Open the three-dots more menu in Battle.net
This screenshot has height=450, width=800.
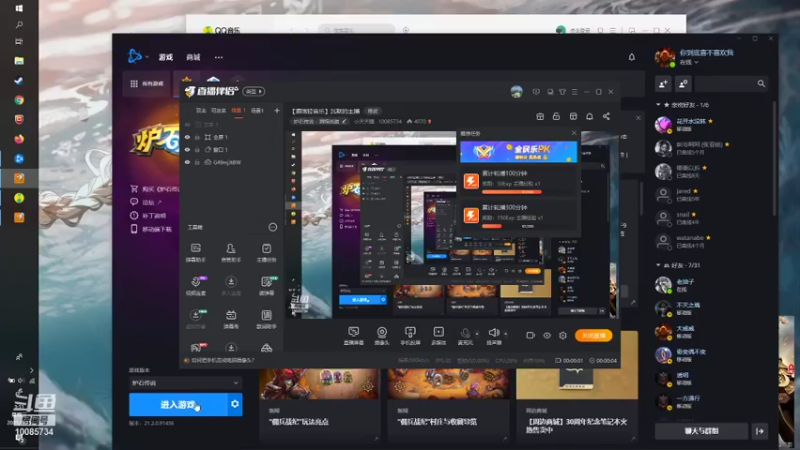point(219,57)
